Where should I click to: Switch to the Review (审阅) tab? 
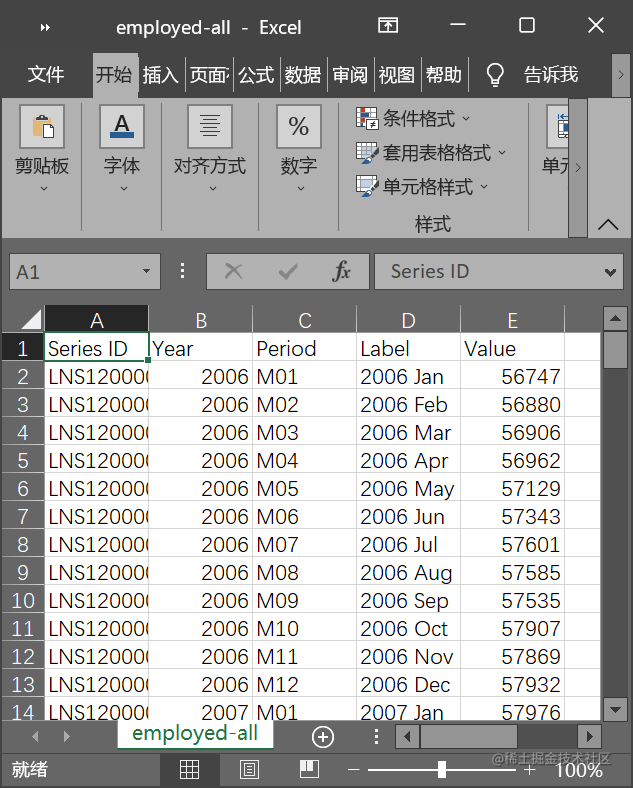click(350, 75)
